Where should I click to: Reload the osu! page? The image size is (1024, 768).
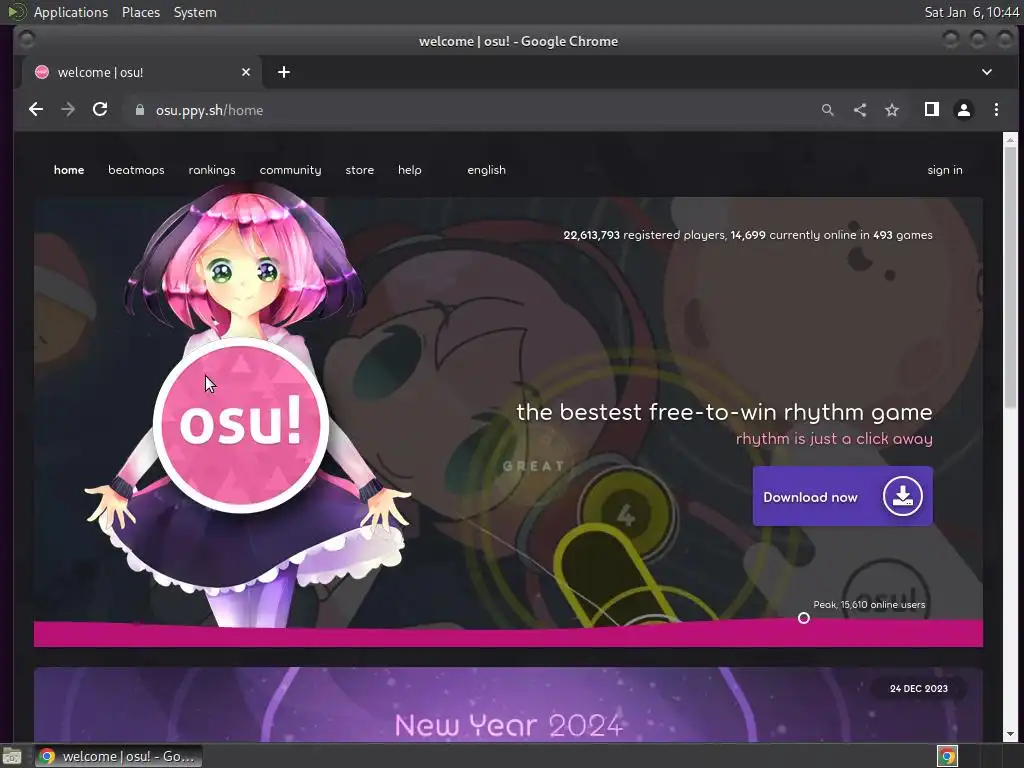100,110
